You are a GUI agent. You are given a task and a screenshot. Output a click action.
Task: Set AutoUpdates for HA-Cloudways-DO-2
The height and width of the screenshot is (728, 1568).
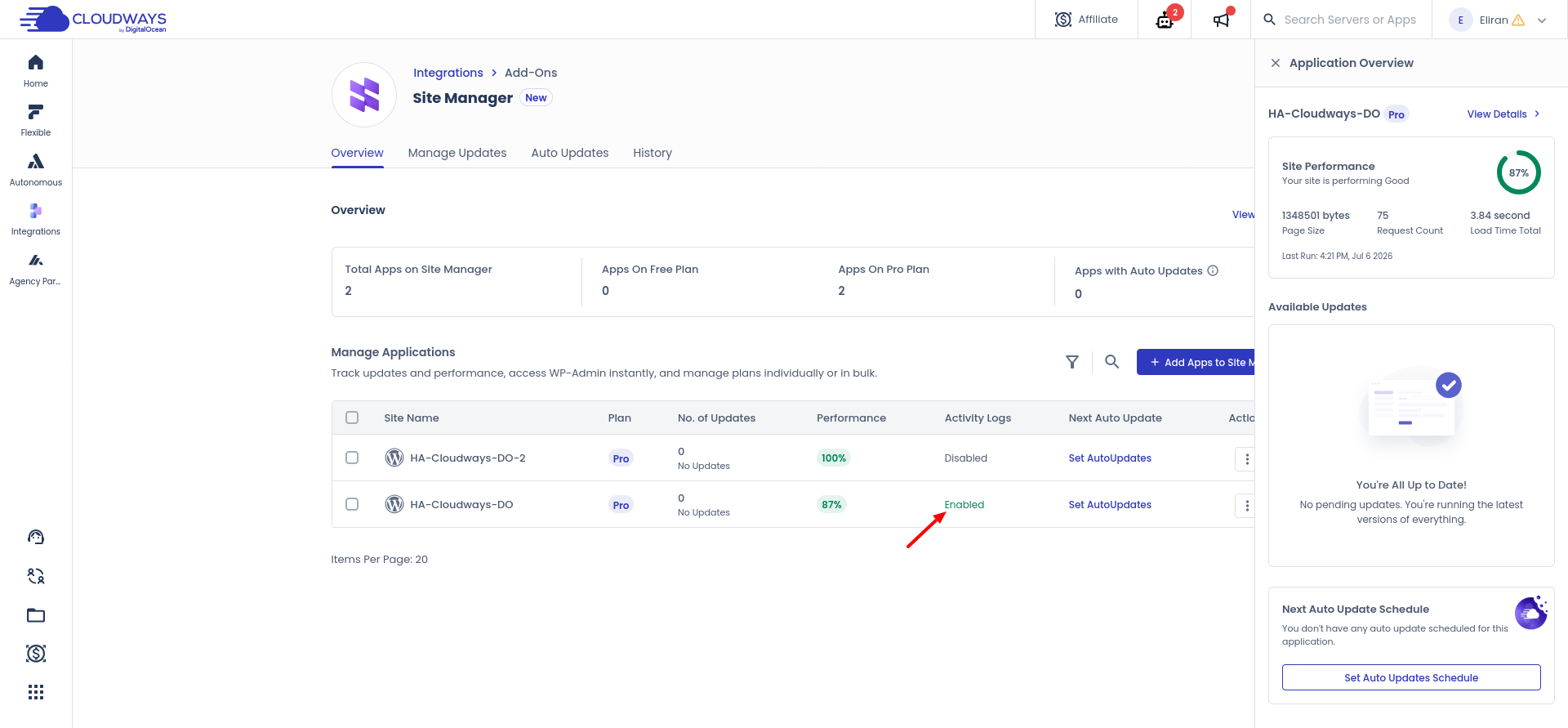(1110, 458)
